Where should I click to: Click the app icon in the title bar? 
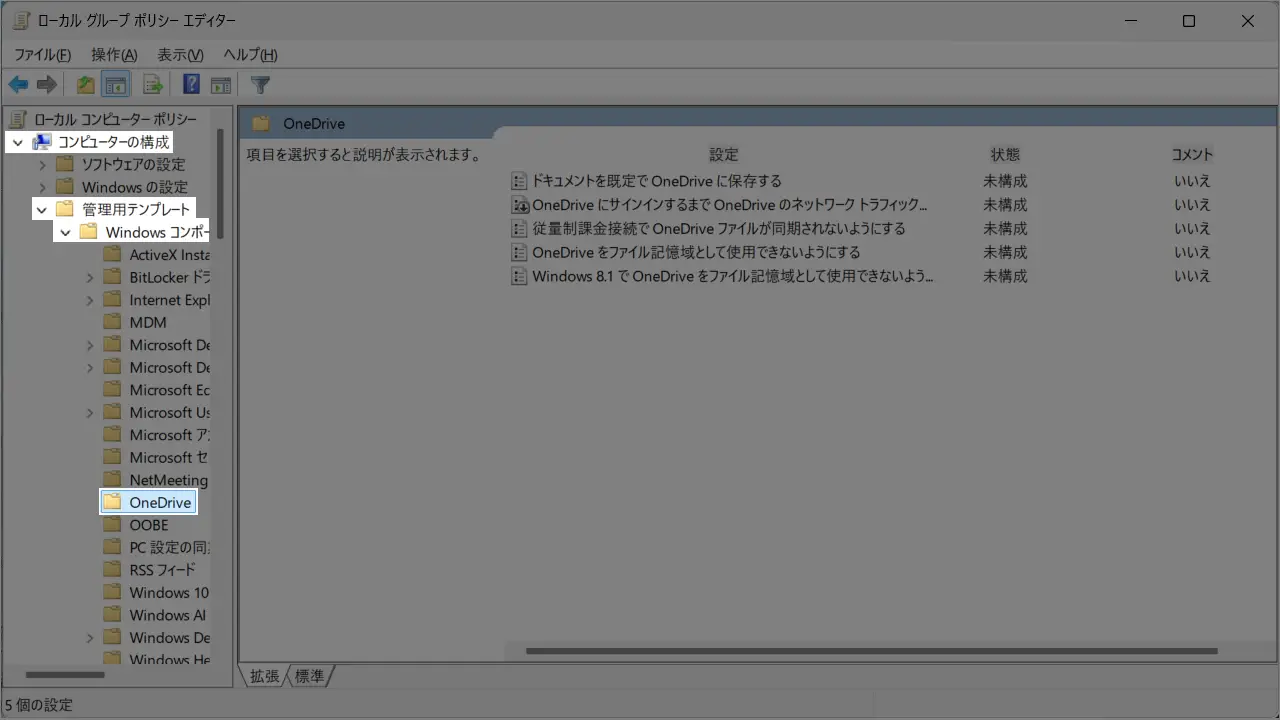[x=20, y=21]
